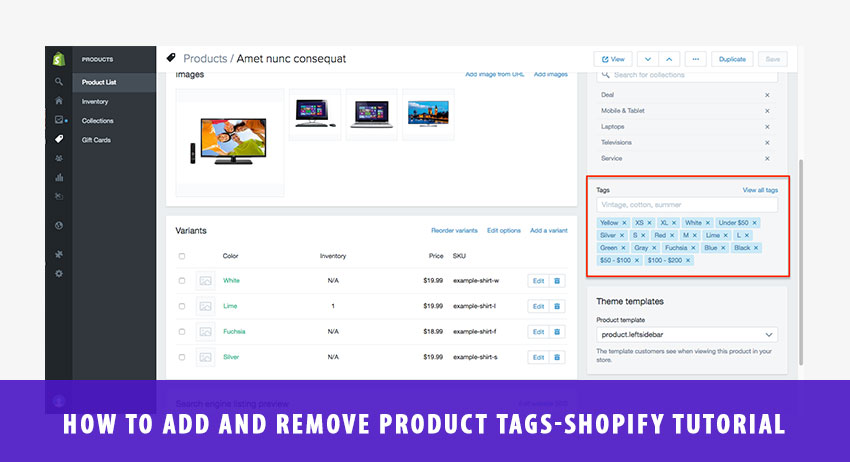Check the White variant checkbox
The image size is (850, 462).
(x=182, y=281)
